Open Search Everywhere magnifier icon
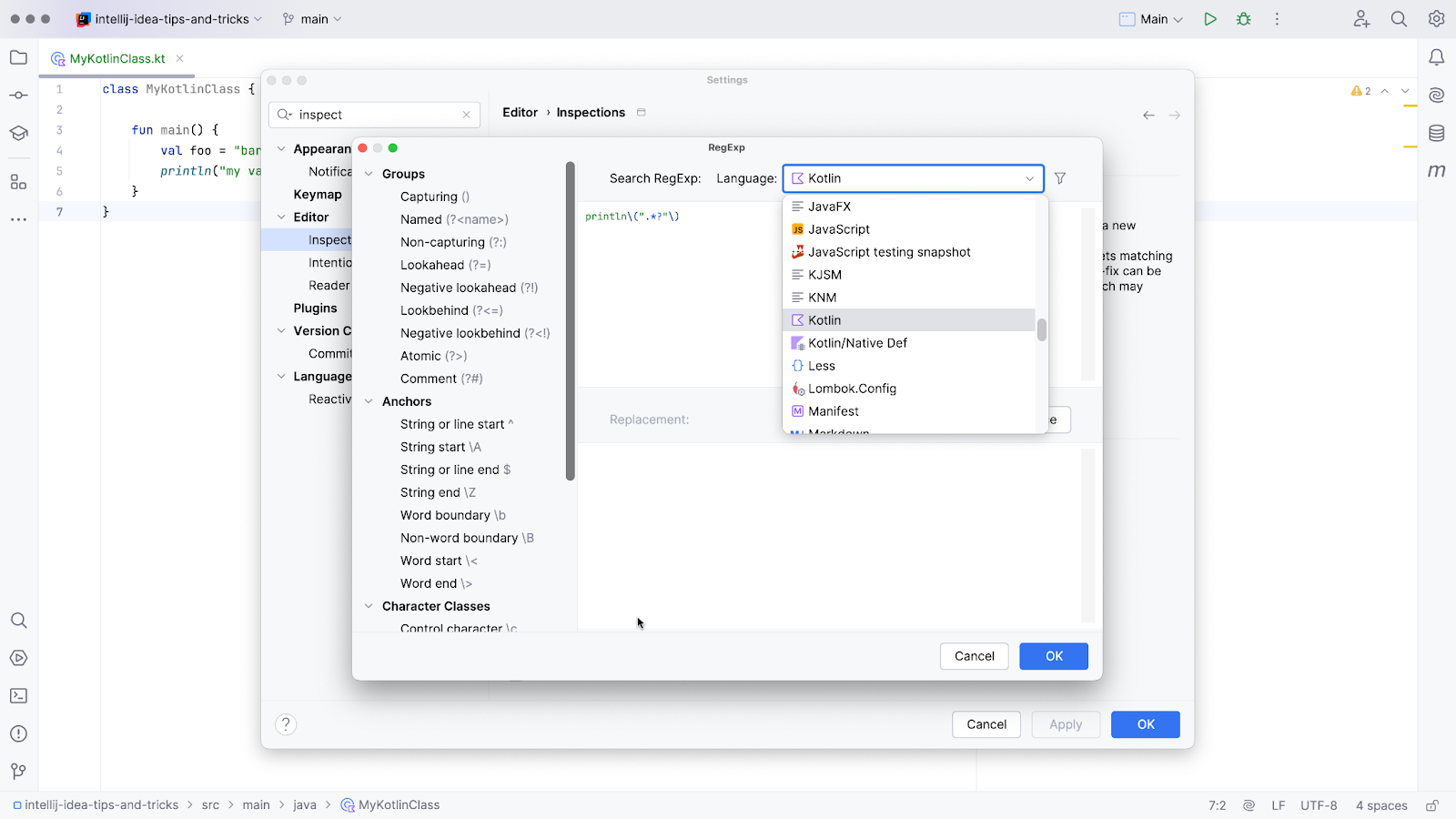The width and height of the screenshot is (1456, 819). coord(1399,19)
